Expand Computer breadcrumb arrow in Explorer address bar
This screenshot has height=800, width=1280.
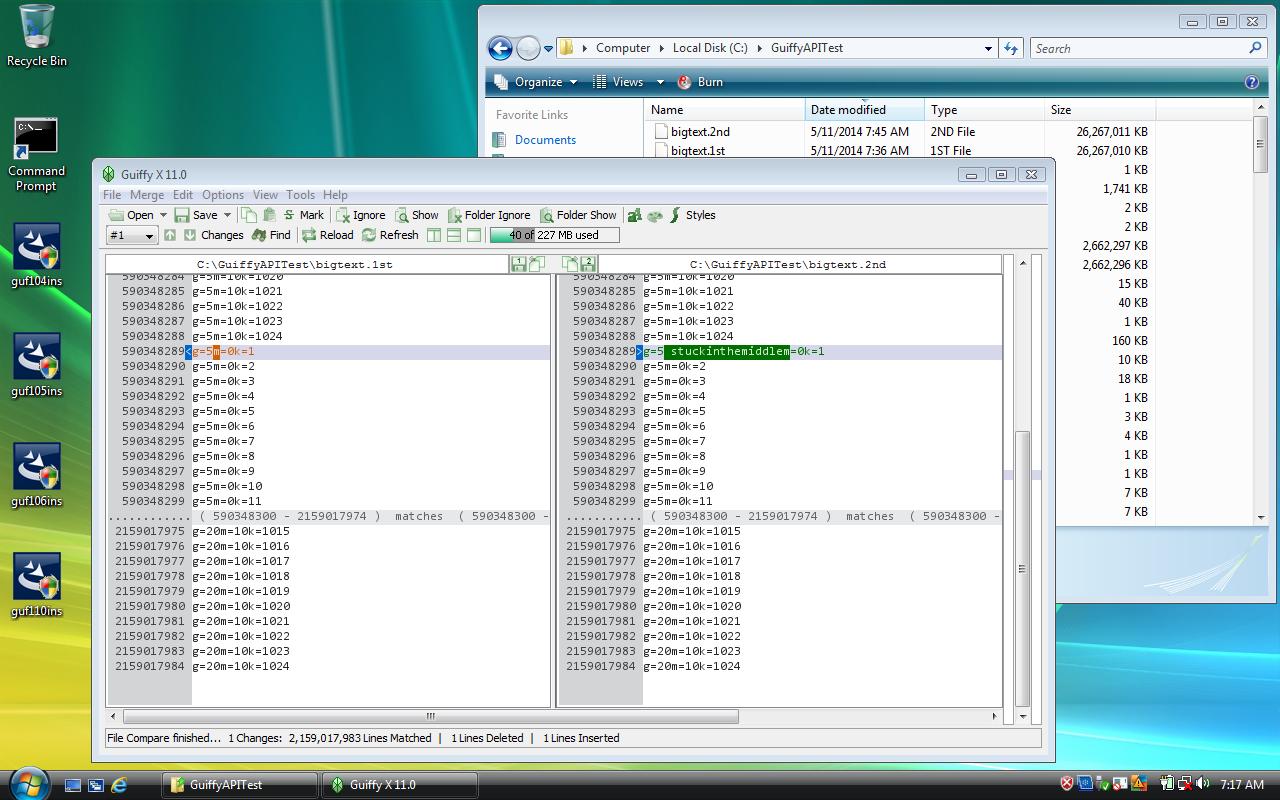(x=661, y=48)
